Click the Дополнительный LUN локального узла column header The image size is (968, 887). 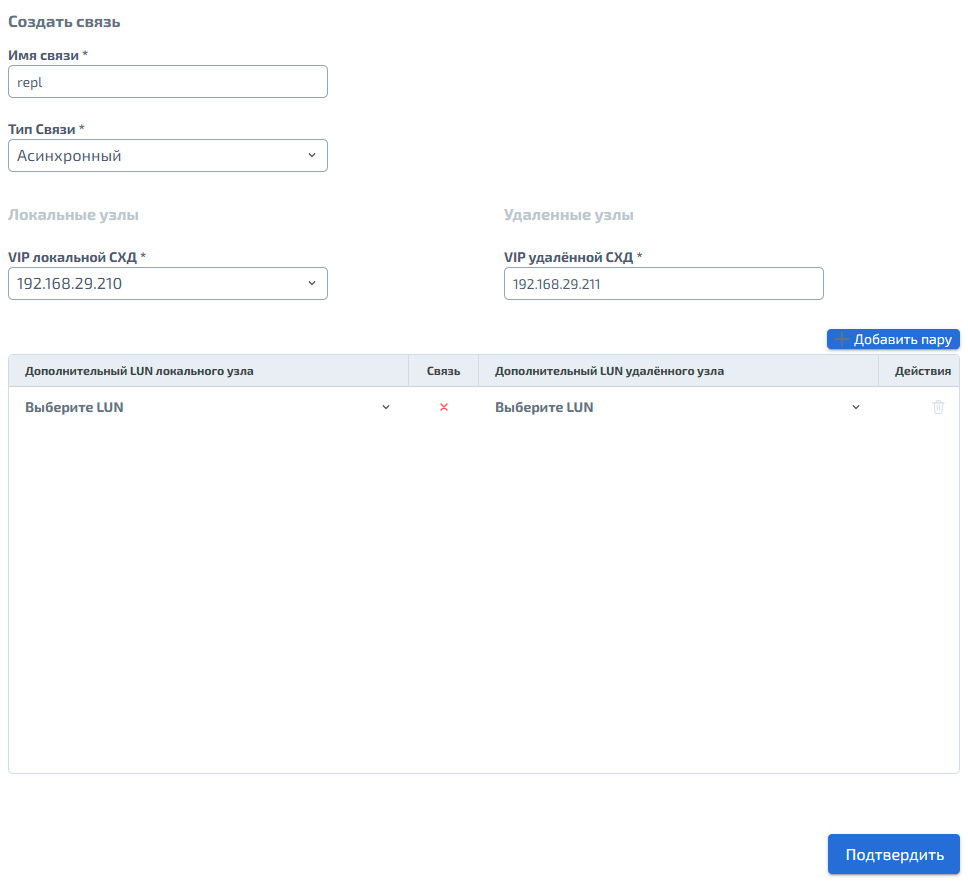tap(139, 371)
